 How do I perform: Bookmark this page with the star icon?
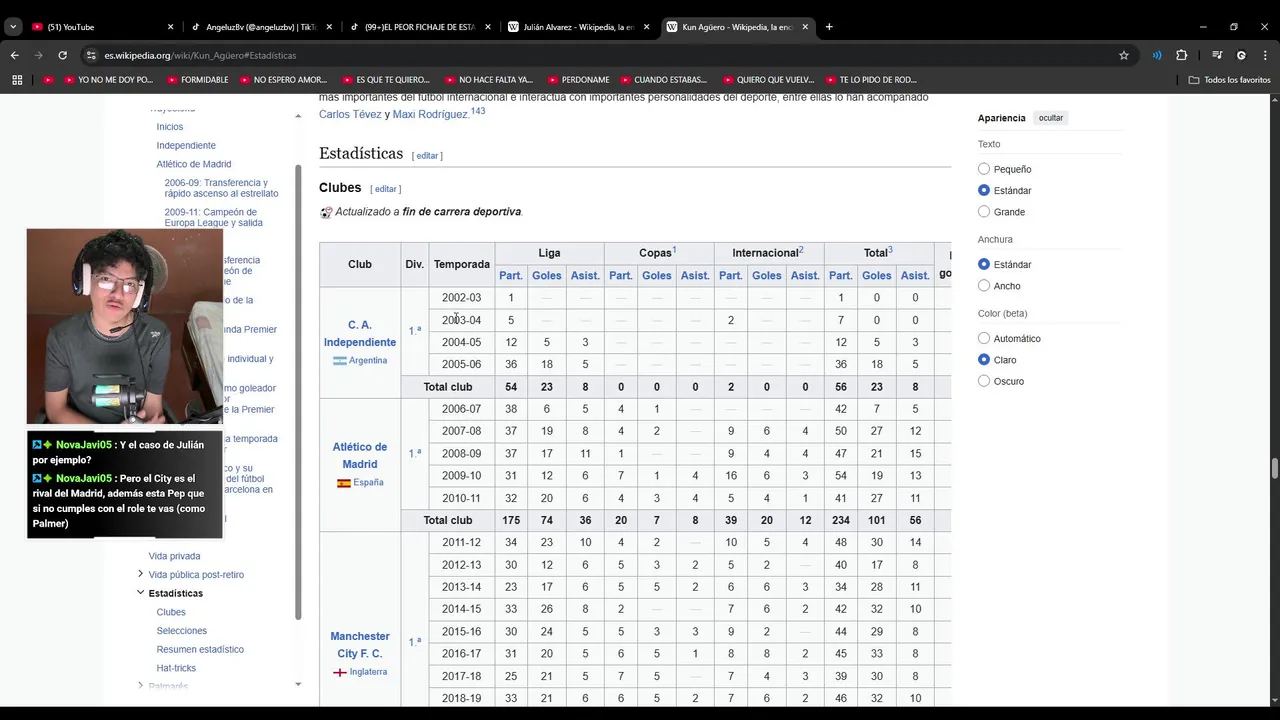[1124, 55]
